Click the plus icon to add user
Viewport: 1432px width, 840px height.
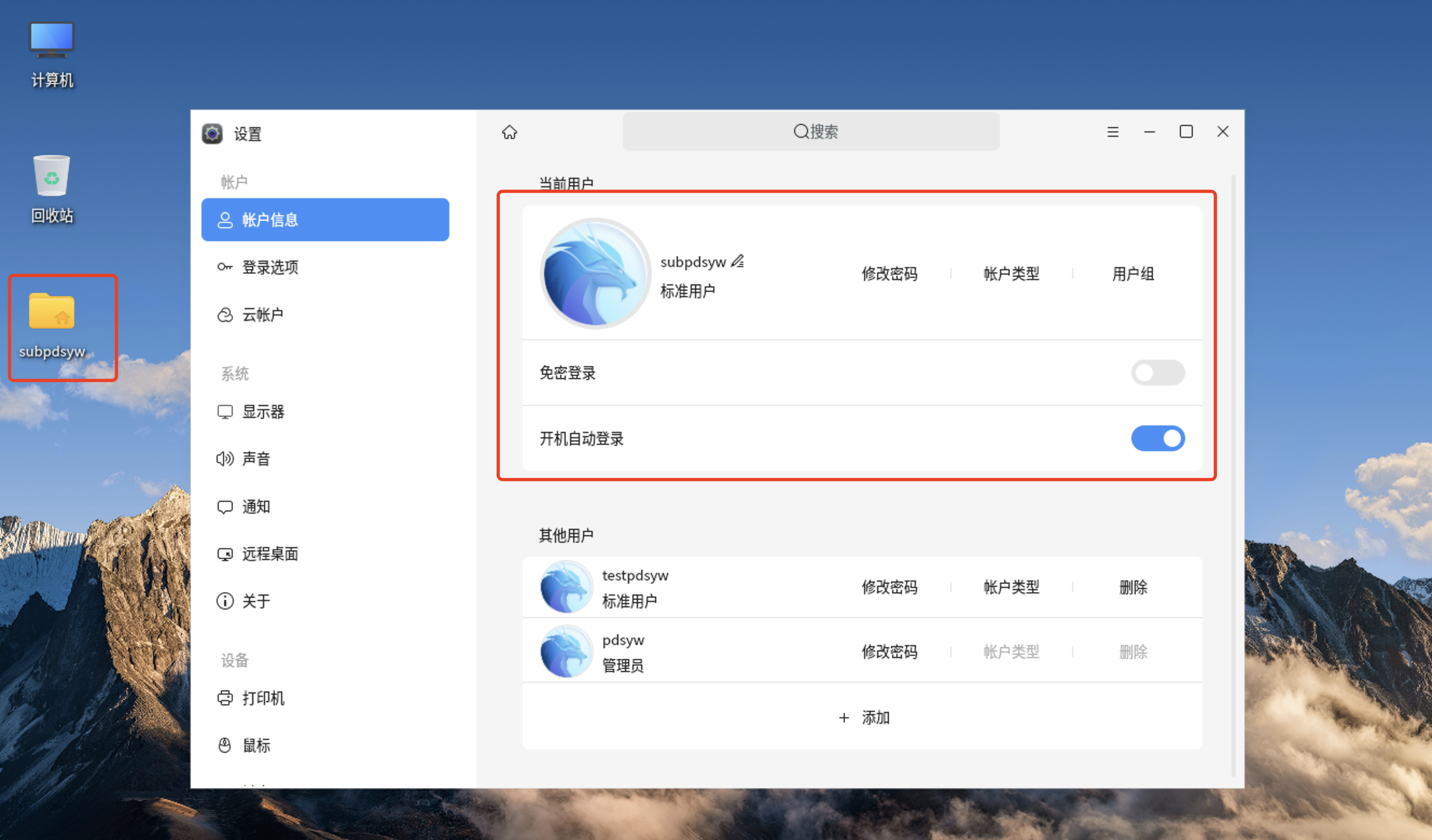844,718
